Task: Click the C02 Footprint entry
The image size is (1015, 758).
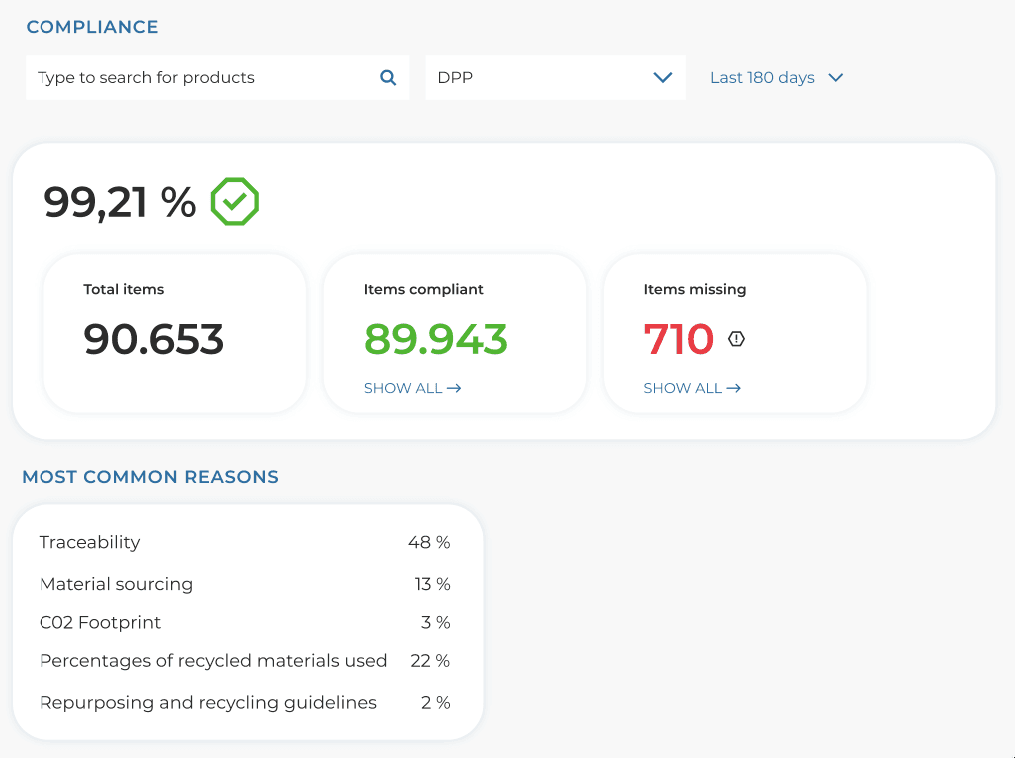Action: [x=244, y=622]
